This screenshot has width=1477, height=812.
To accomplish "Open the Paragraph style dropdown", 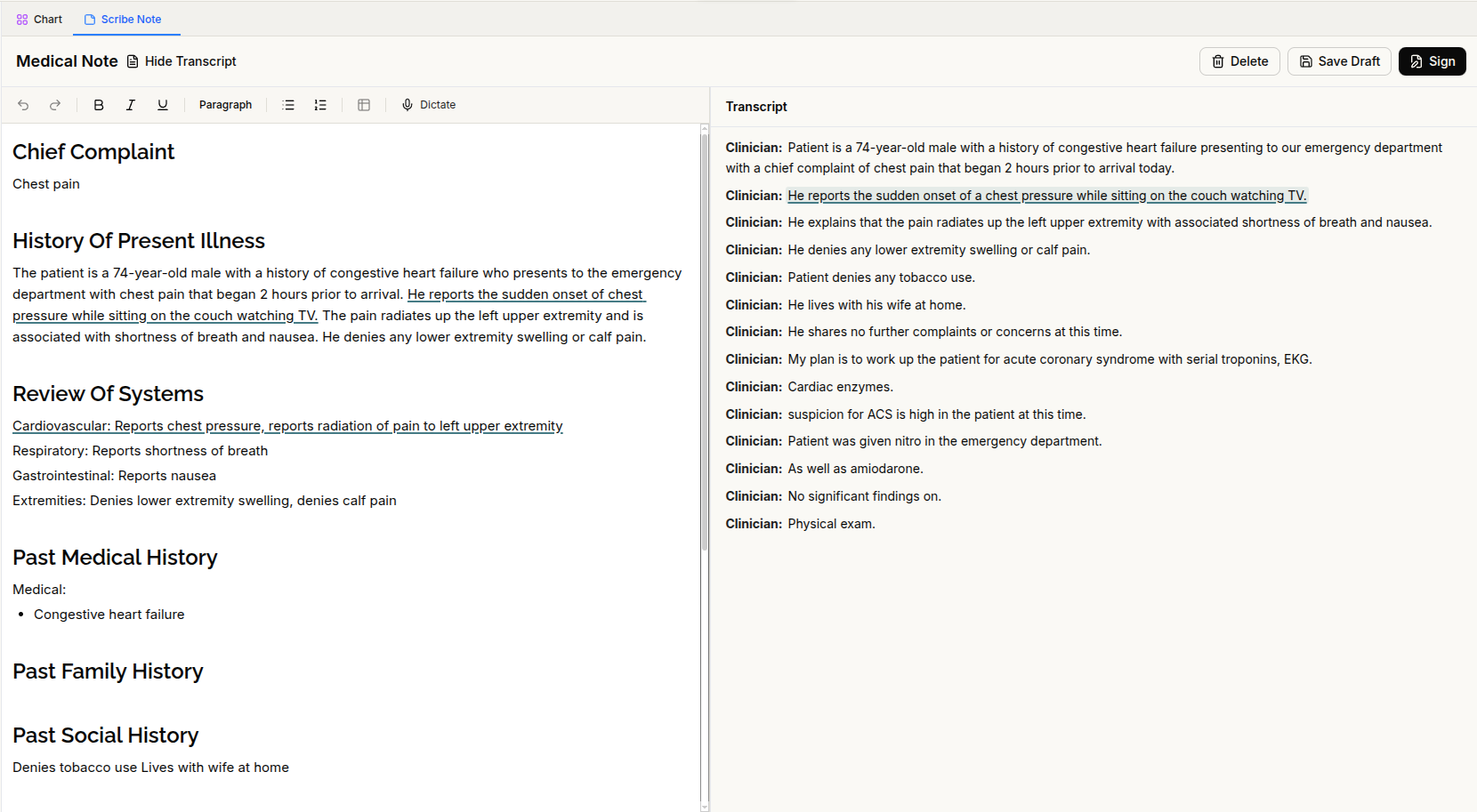I will tap(225, 105).
